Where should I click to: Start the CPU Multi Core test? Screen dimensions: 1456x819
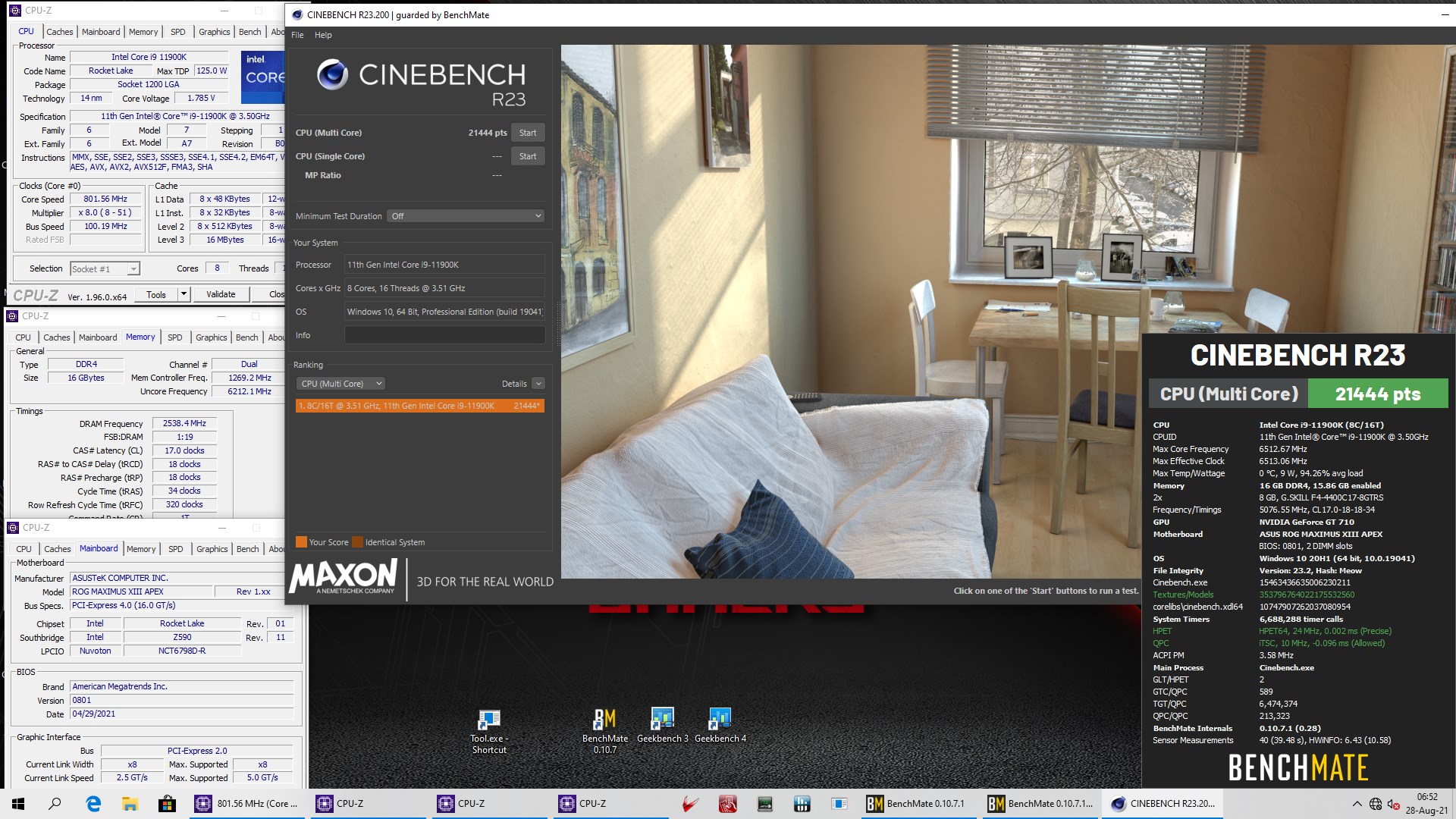click(x=528, y=133)
